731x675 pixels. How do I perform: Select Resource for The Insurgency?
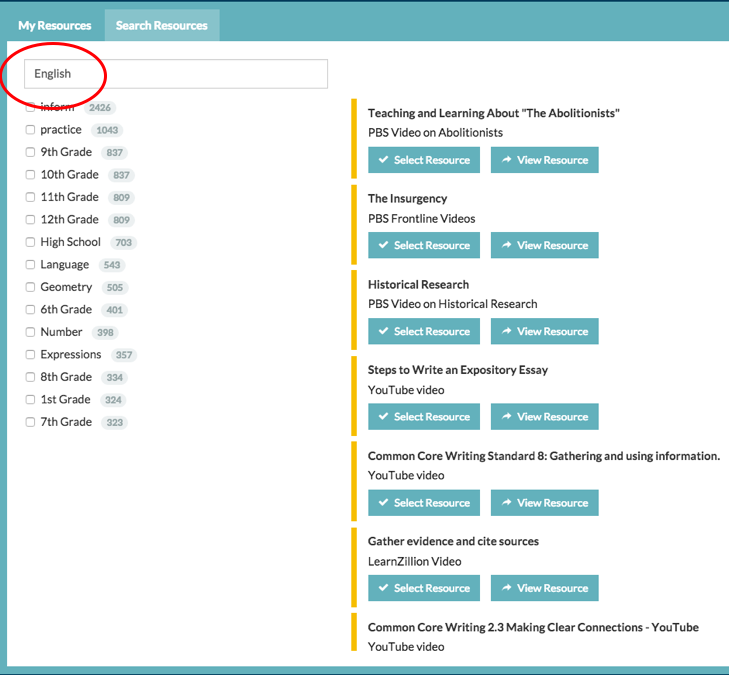424,245
